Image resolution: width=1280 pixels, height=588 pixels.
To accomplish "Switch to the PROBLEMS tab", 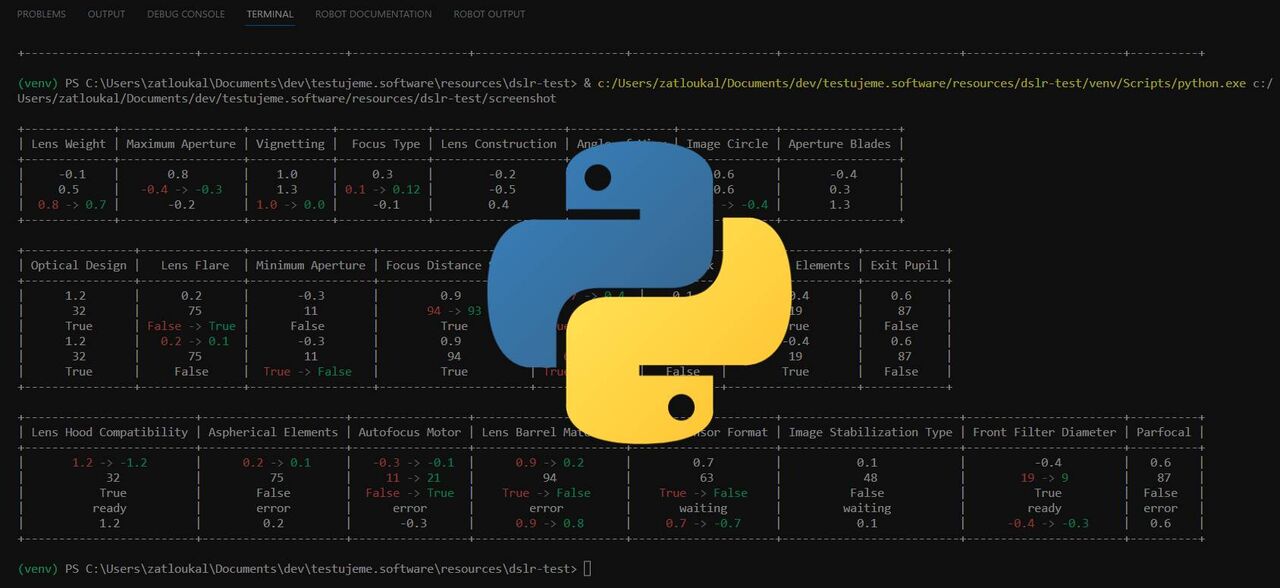I will 40,14.
